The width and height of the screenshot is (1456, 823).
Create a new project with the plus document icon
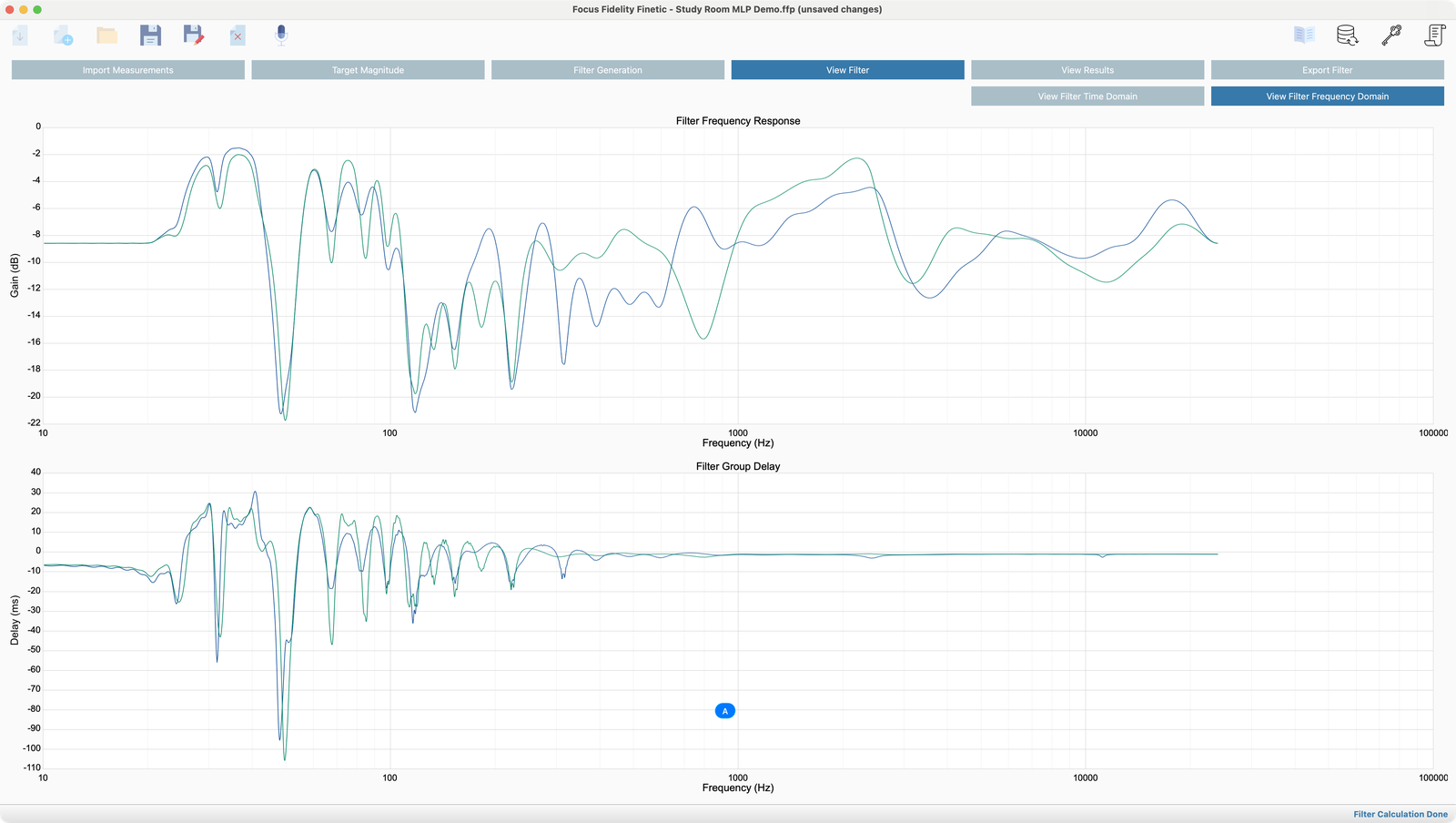click(63, 36)
